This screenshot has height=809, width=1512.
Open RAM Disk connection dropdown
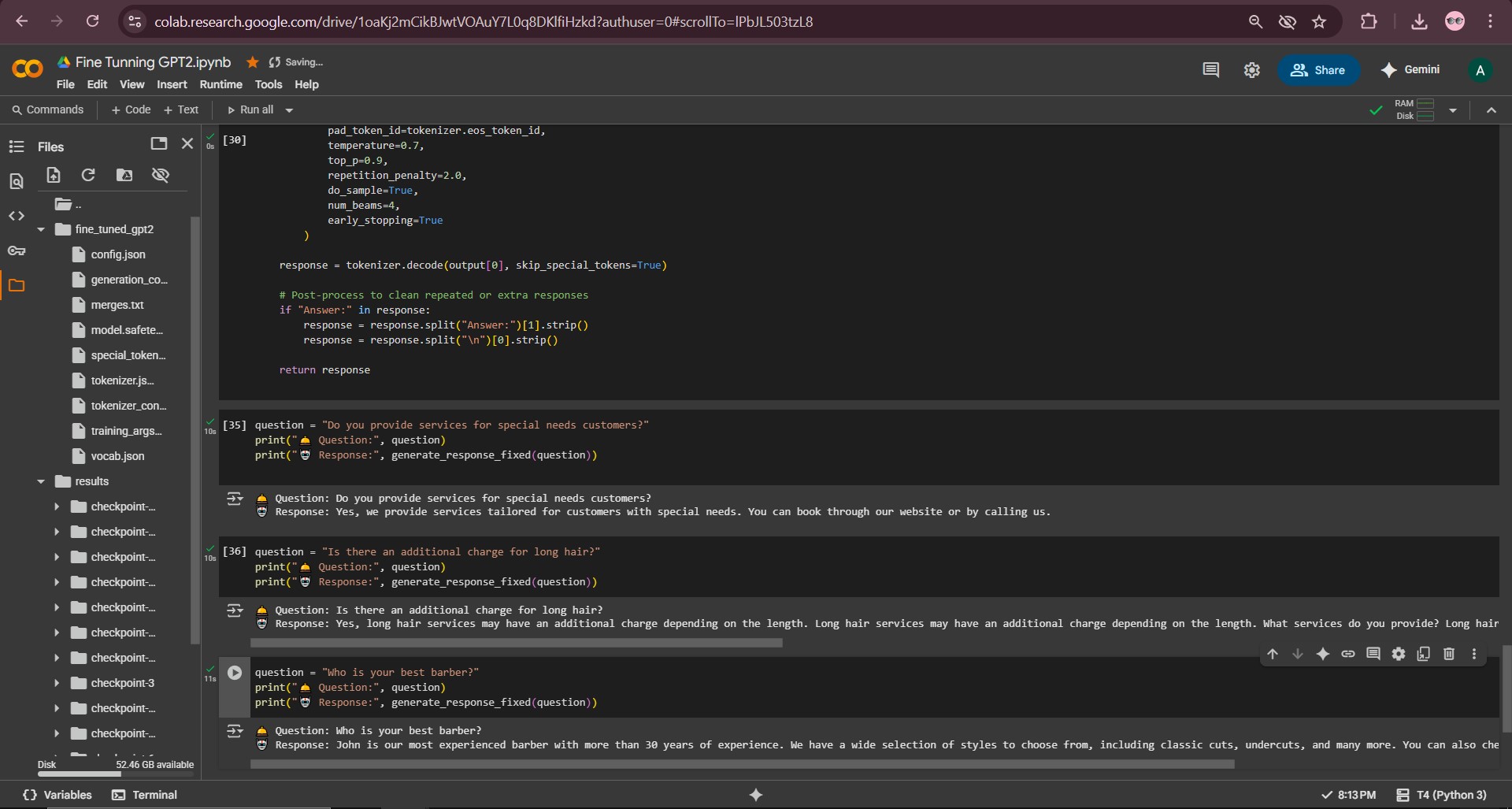[1453, 110]
